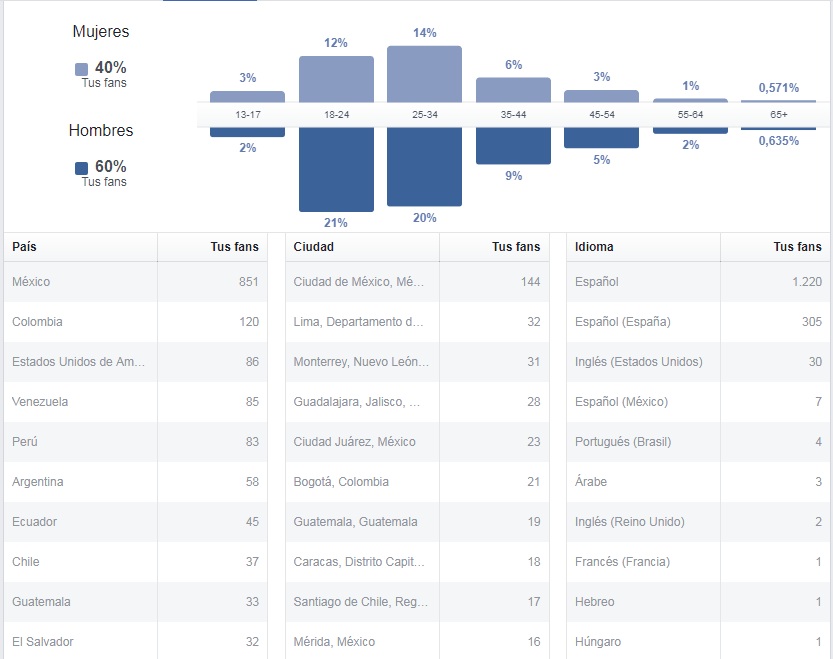Select women's 18-24 bar showing 12%

click(x=336, y=79)
